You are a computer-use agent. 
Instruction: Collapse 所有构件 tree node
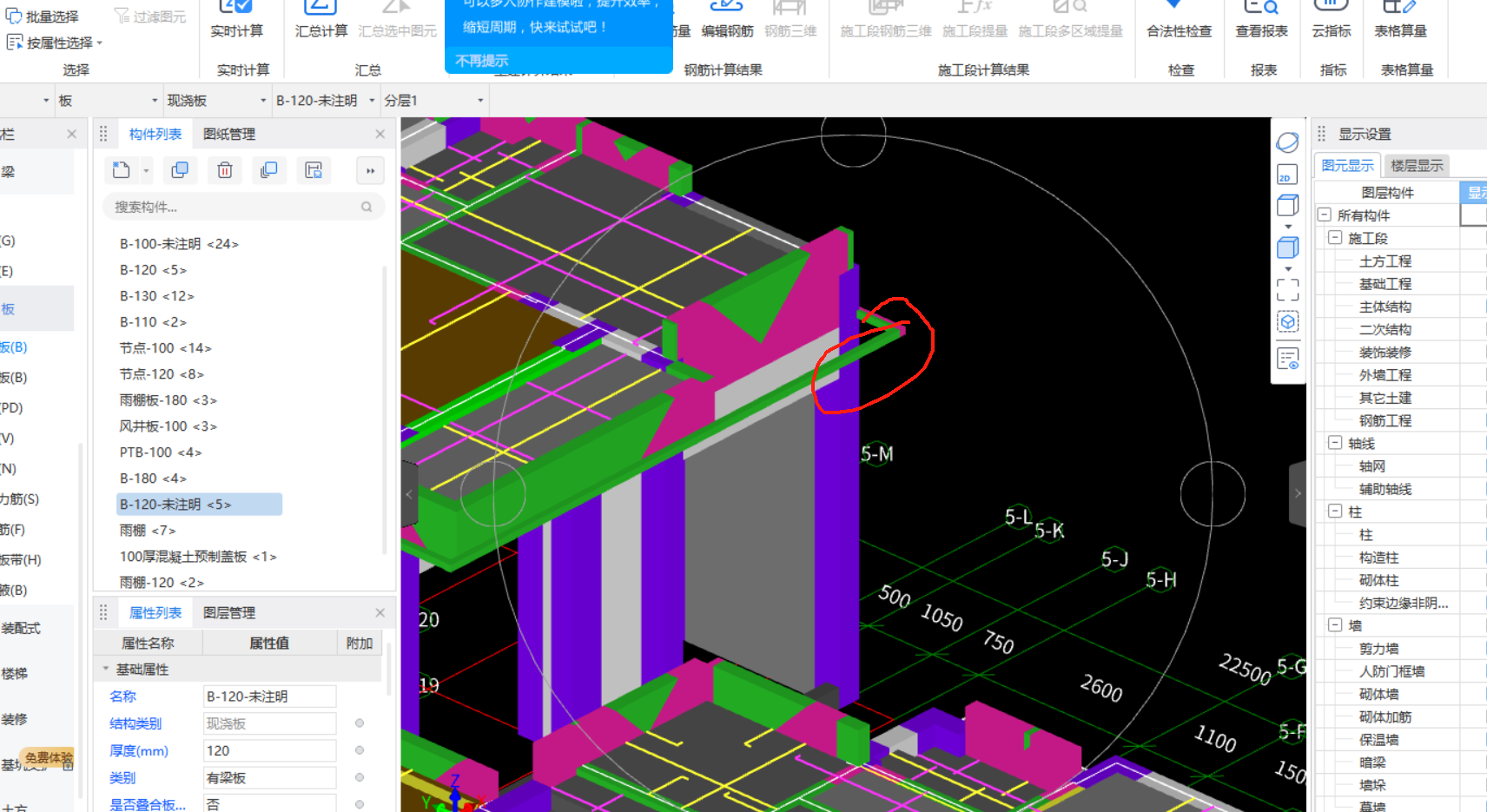pyautogui.click(x=1325, y=215)
